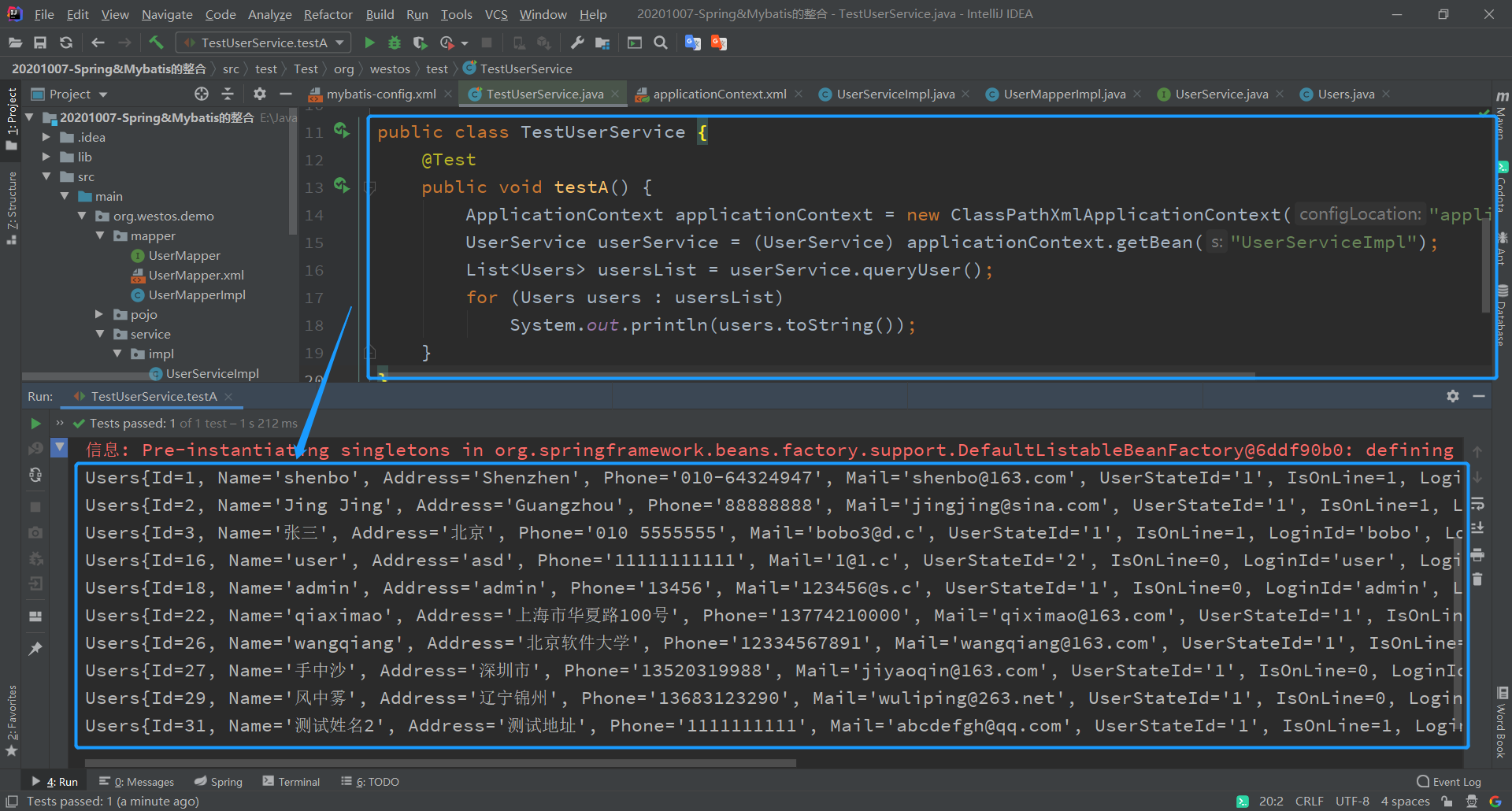The image size is (1512, 811).
Task: Click the green Run button in toolbar
Action: tap(369, 43)
